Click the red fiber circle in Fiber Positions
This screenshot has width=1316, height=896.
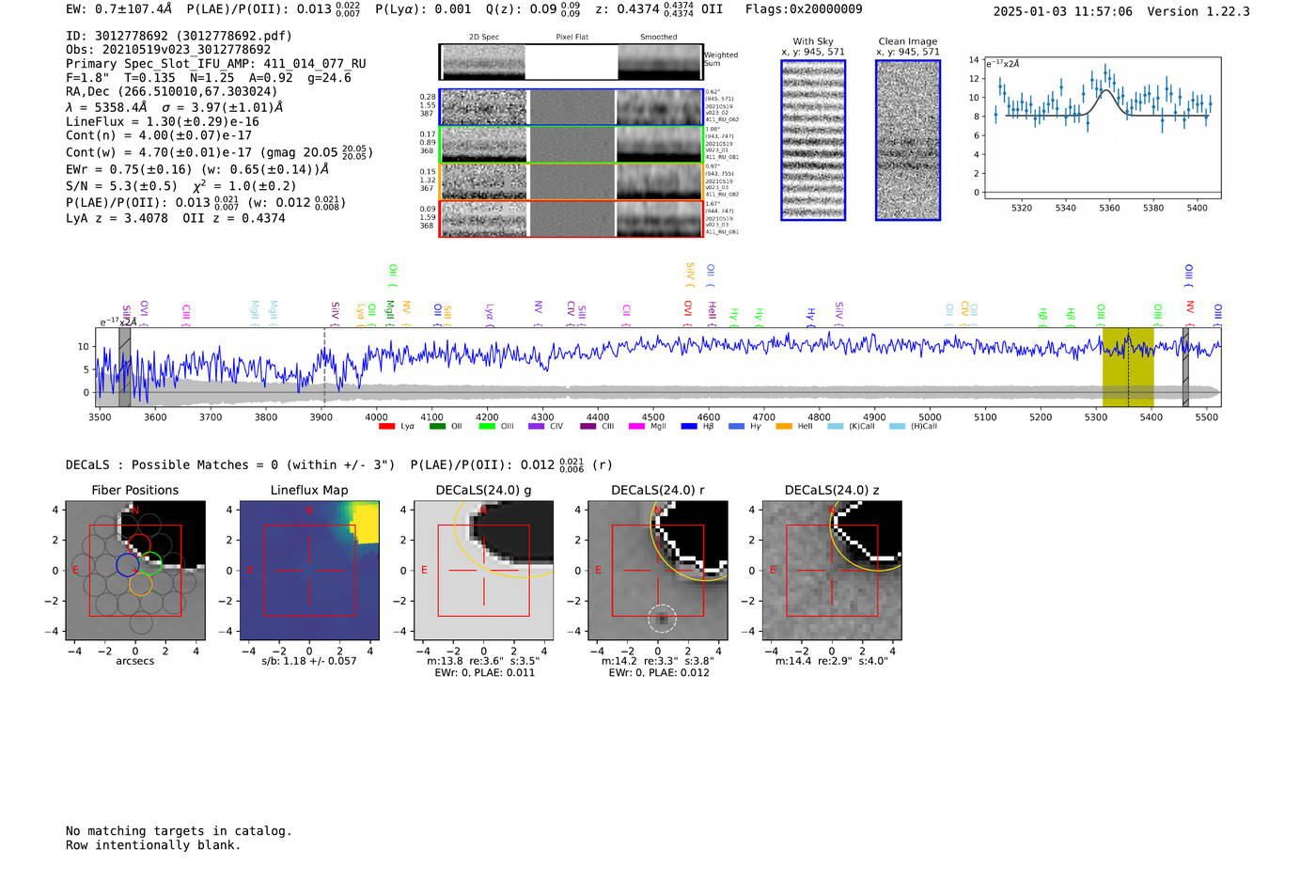click(139, 545)
